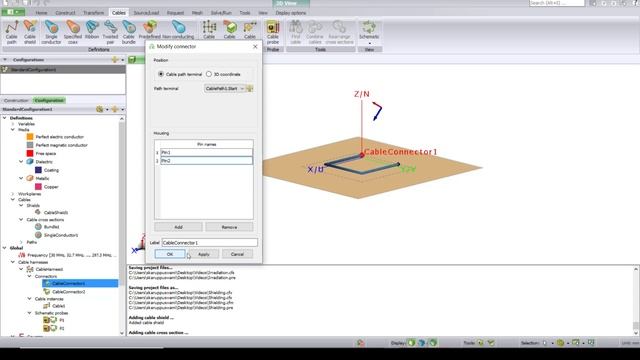Click the Pin1 name field

click(x=206, y=152)
